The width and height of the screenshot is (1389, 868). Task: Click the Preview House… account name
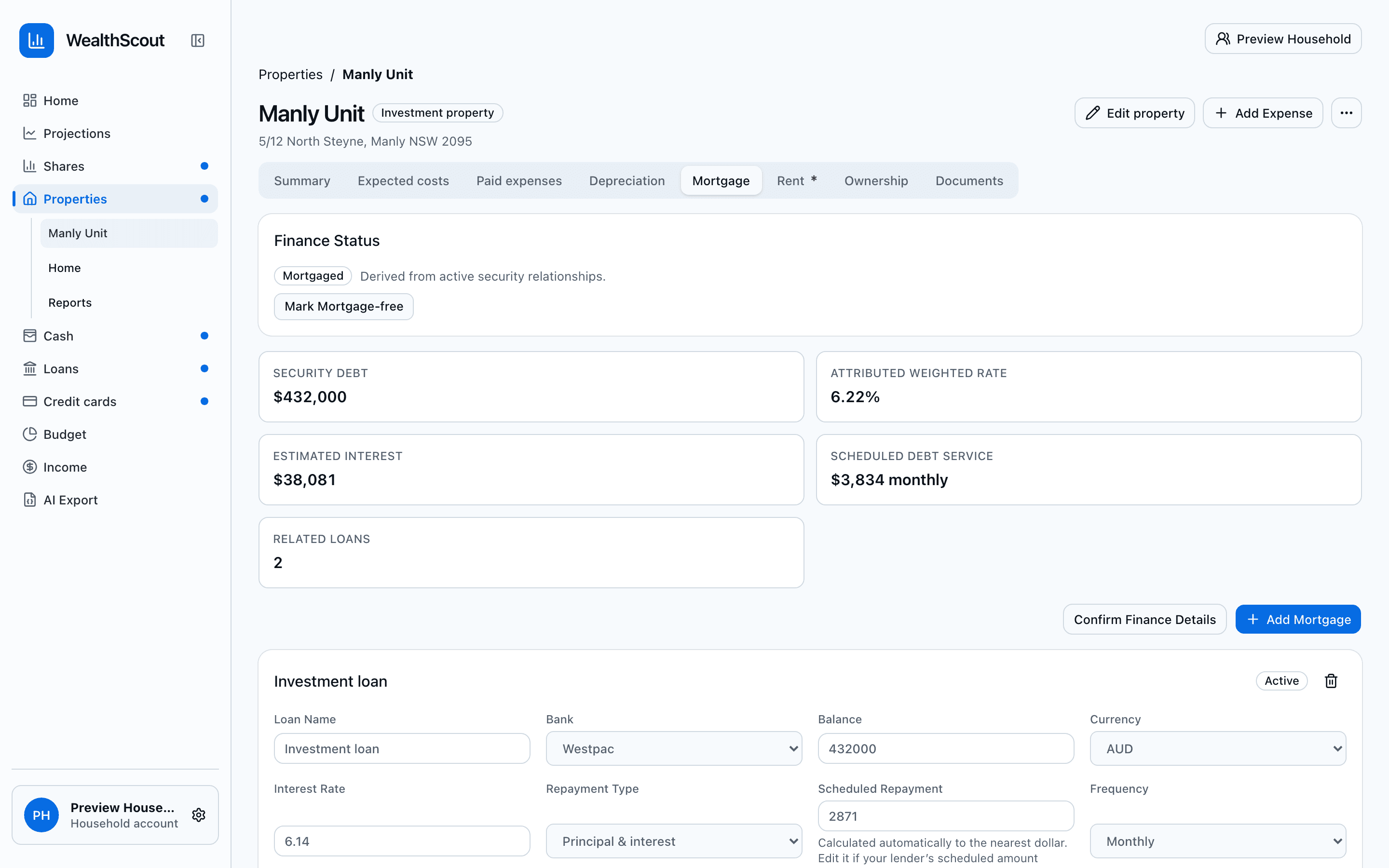(122, 808)
